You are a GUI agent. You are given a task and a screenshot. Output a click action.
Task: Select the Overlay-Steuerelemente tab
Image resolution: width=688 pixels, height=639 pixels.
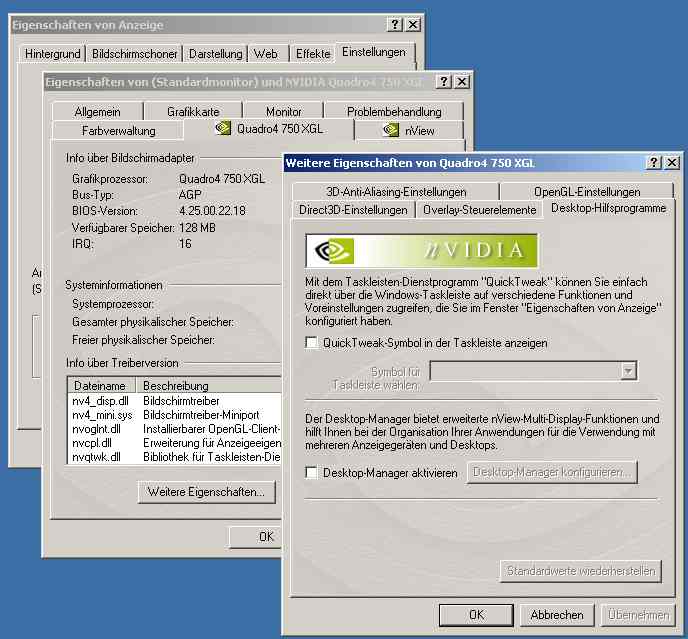point(479,210)
